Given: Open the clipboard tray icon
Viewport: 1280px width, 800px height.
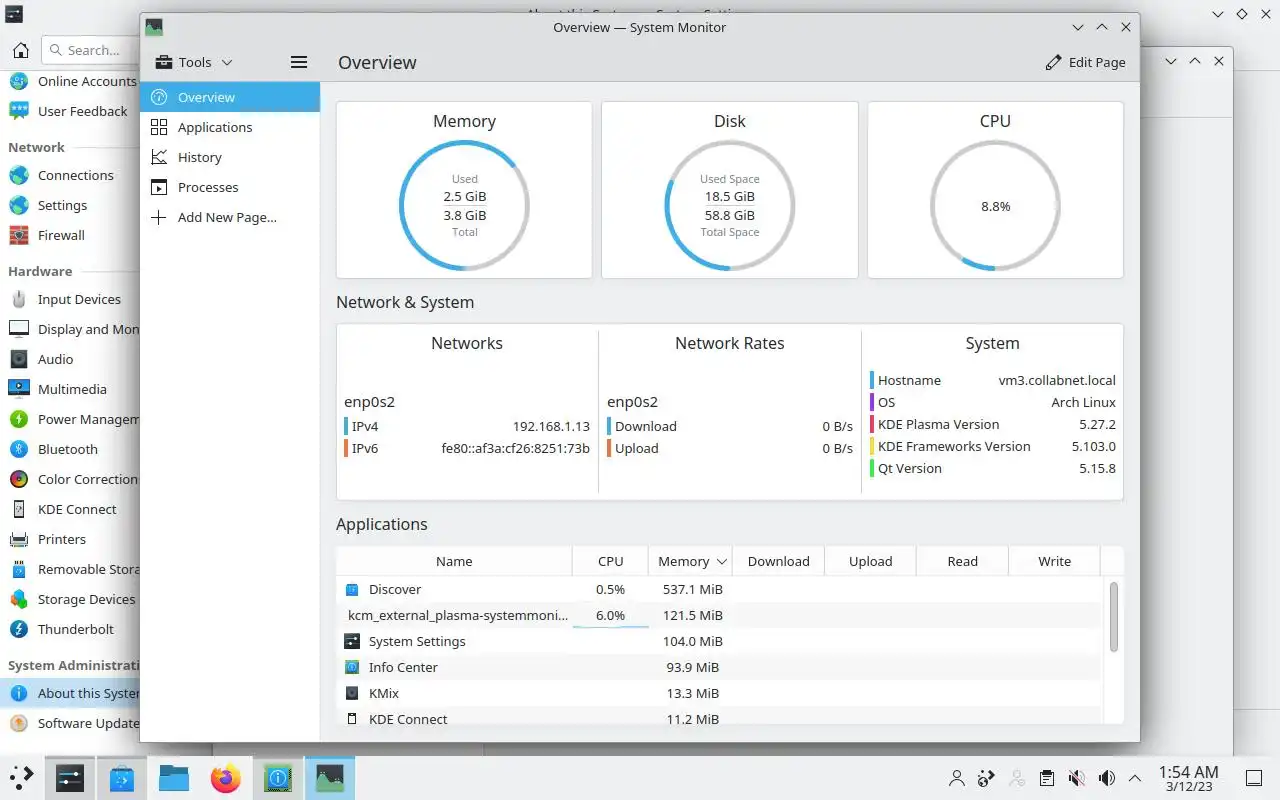Looking at the screenshot, I should [x=1047, y=778].
